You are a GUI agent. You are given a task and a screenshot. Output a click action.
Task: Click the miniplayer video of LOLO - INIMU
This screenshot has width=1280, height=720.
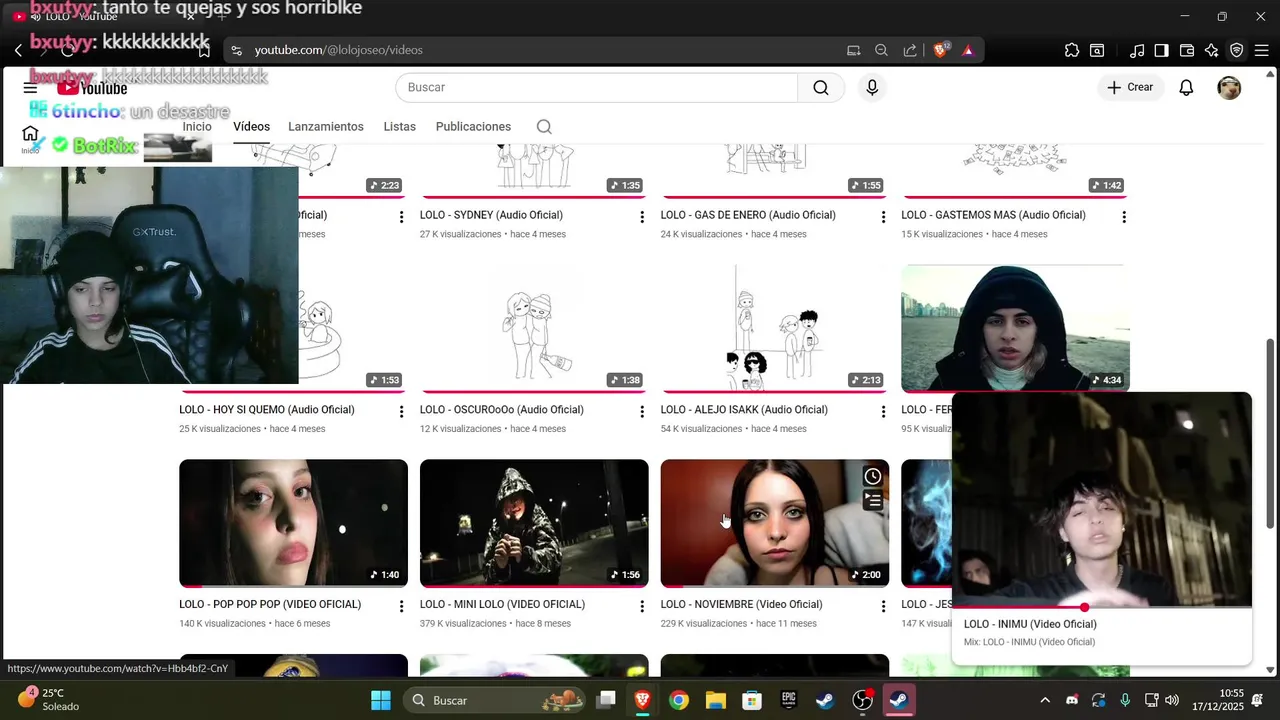click(x=1101, y=499)
